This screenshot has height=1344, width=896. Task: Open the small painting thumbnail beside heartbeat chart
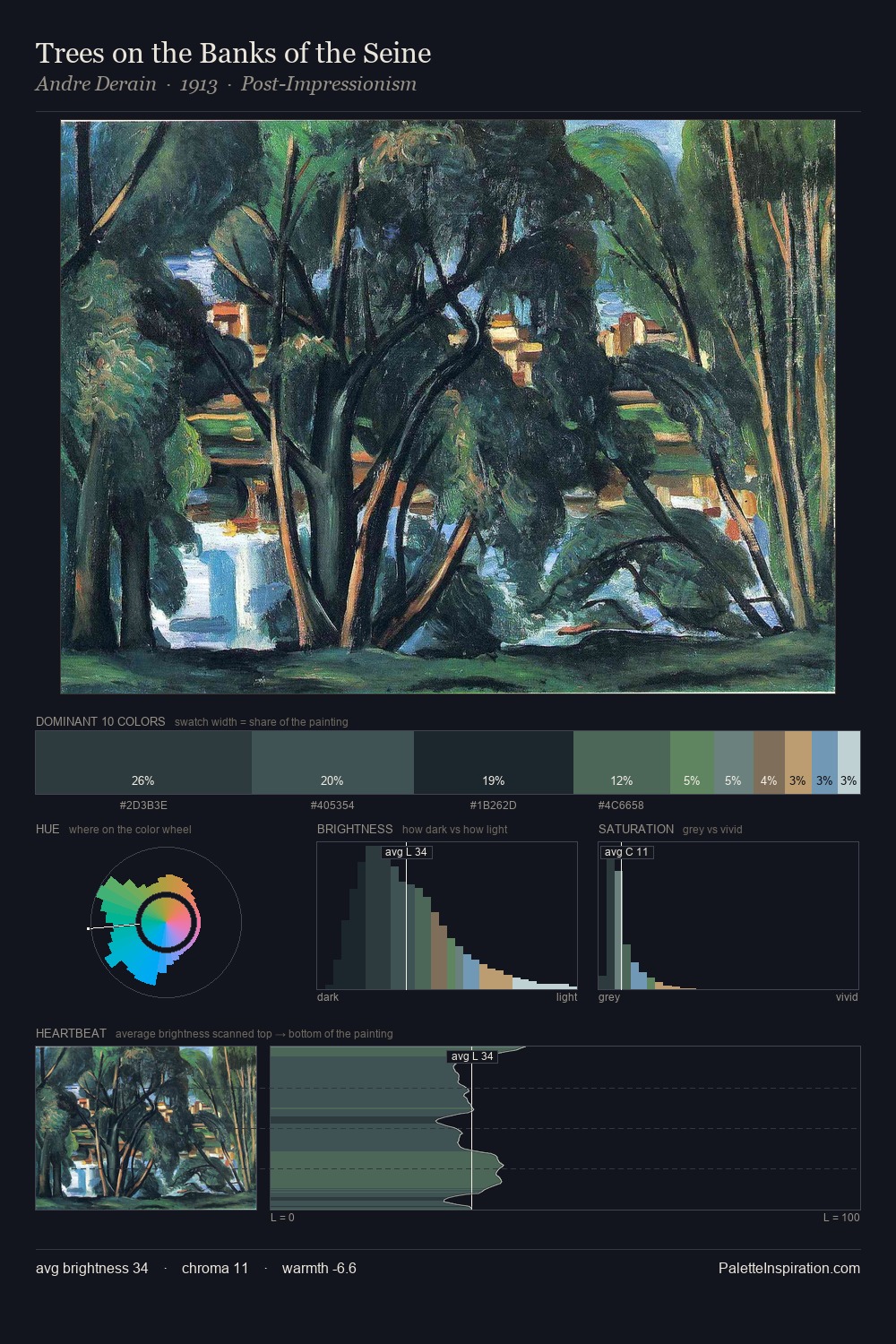146,1128
